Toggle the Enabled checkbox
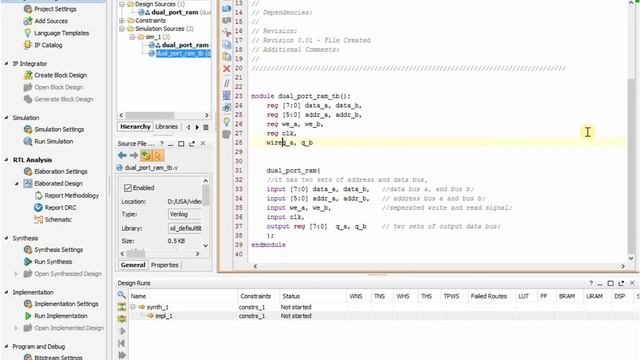The height and width of the screenshot is (360, 640). tap(128, 188)
